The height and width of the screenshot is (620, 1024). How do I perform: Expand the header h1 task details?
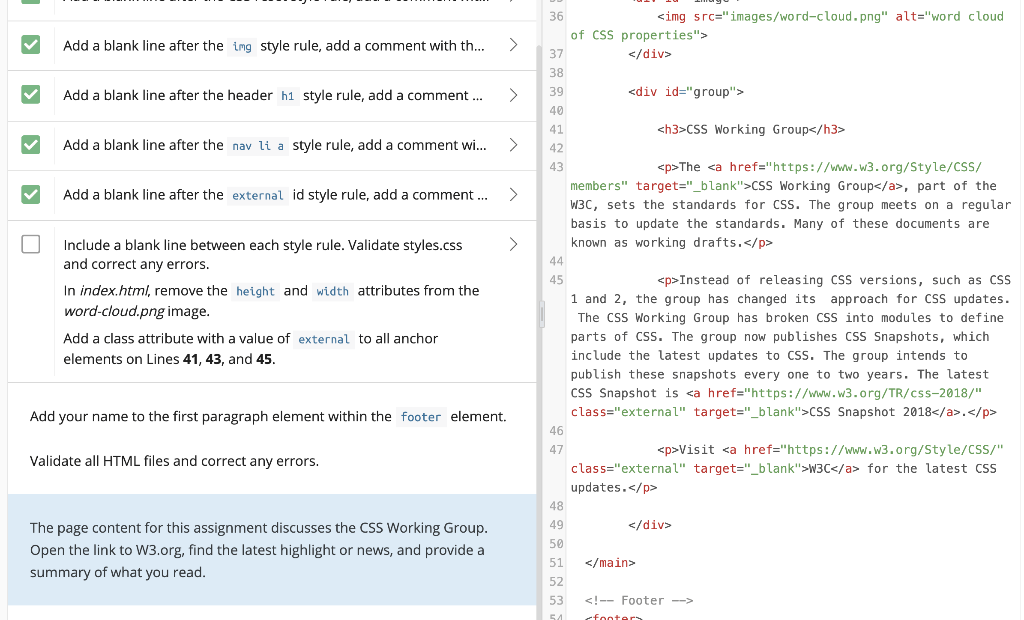click(x=513, y=95)
